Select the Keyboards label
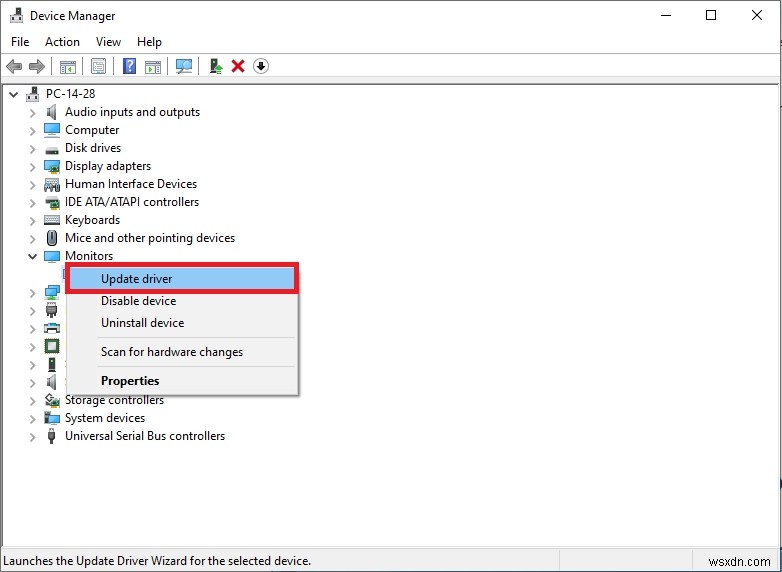 [x=92, y=220]
